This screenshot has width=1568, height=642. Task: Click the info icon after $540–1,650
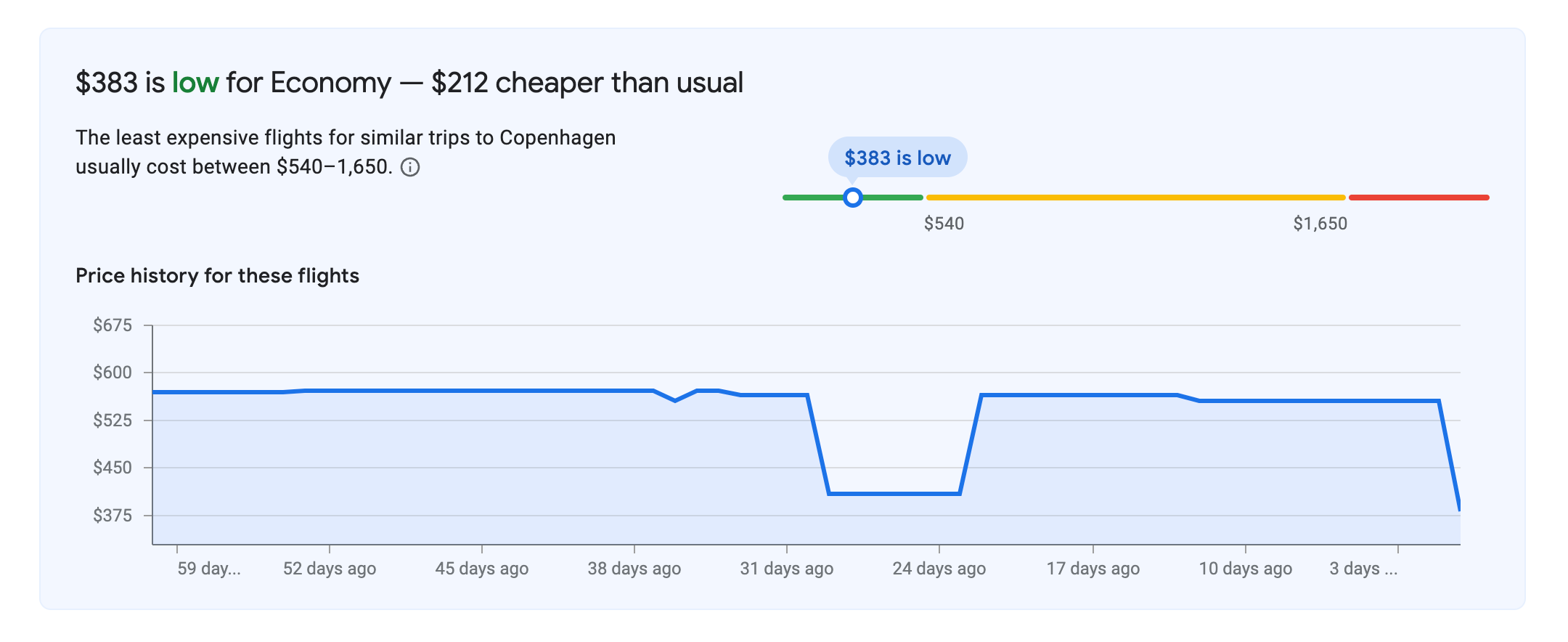point(410,168)
